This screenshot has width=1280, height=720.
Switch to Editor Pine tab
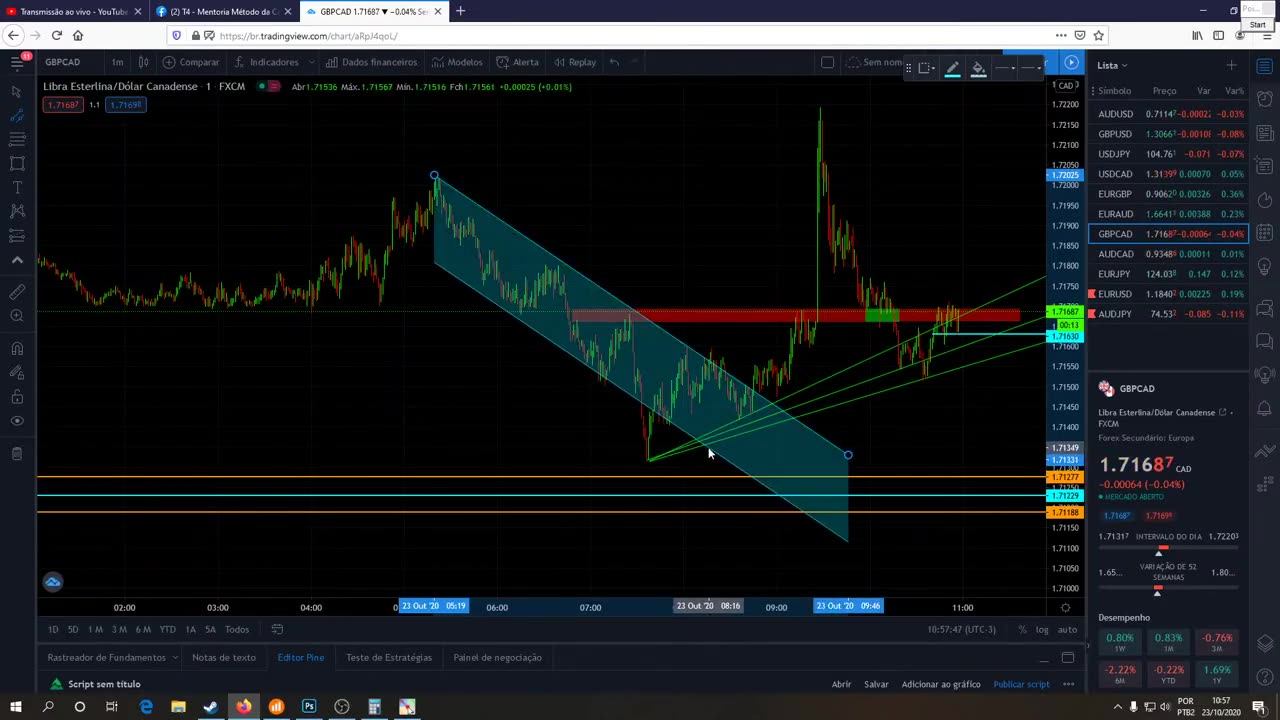click(x=300, y=657)
